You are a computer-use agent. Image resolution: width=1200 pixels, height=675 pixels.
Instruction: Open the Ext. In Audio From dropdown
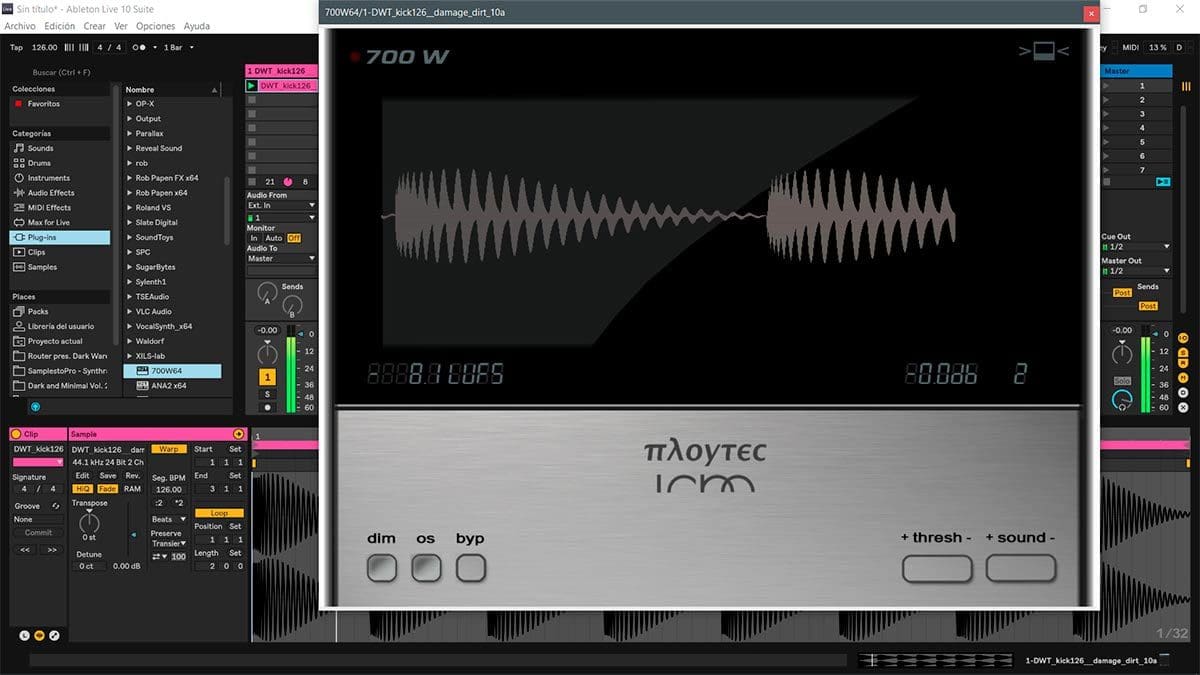[281, 205]
